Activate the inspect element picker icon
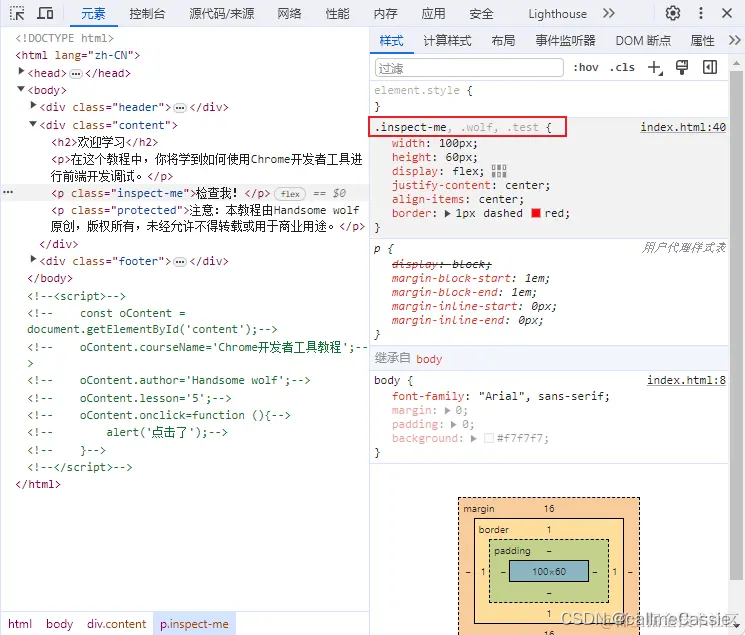The height and width of the screenshot is (635, 745). coord(17,13)
